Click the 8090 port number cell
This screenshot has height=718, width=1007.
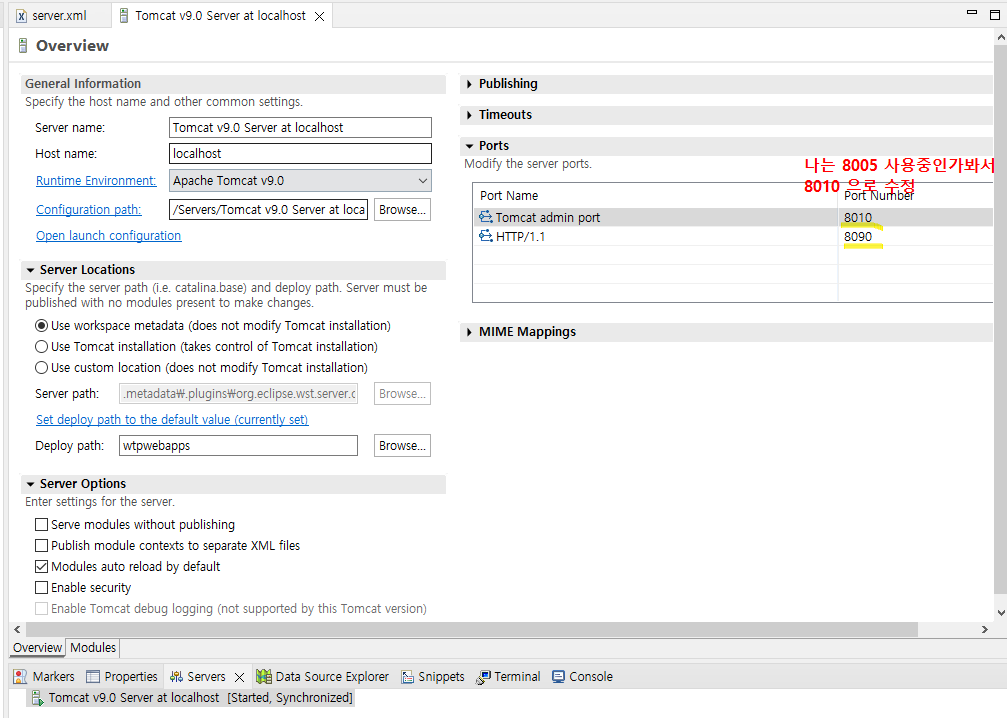[x=858, y=236]
